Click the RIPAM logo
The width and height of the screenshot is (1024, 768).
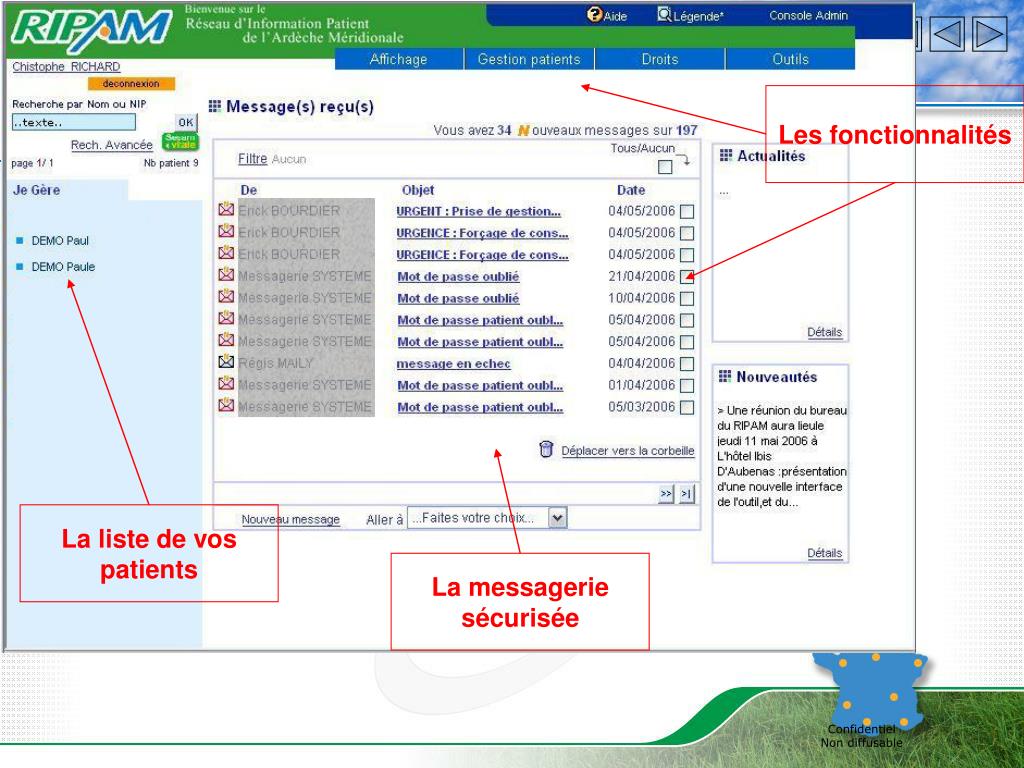91,31
